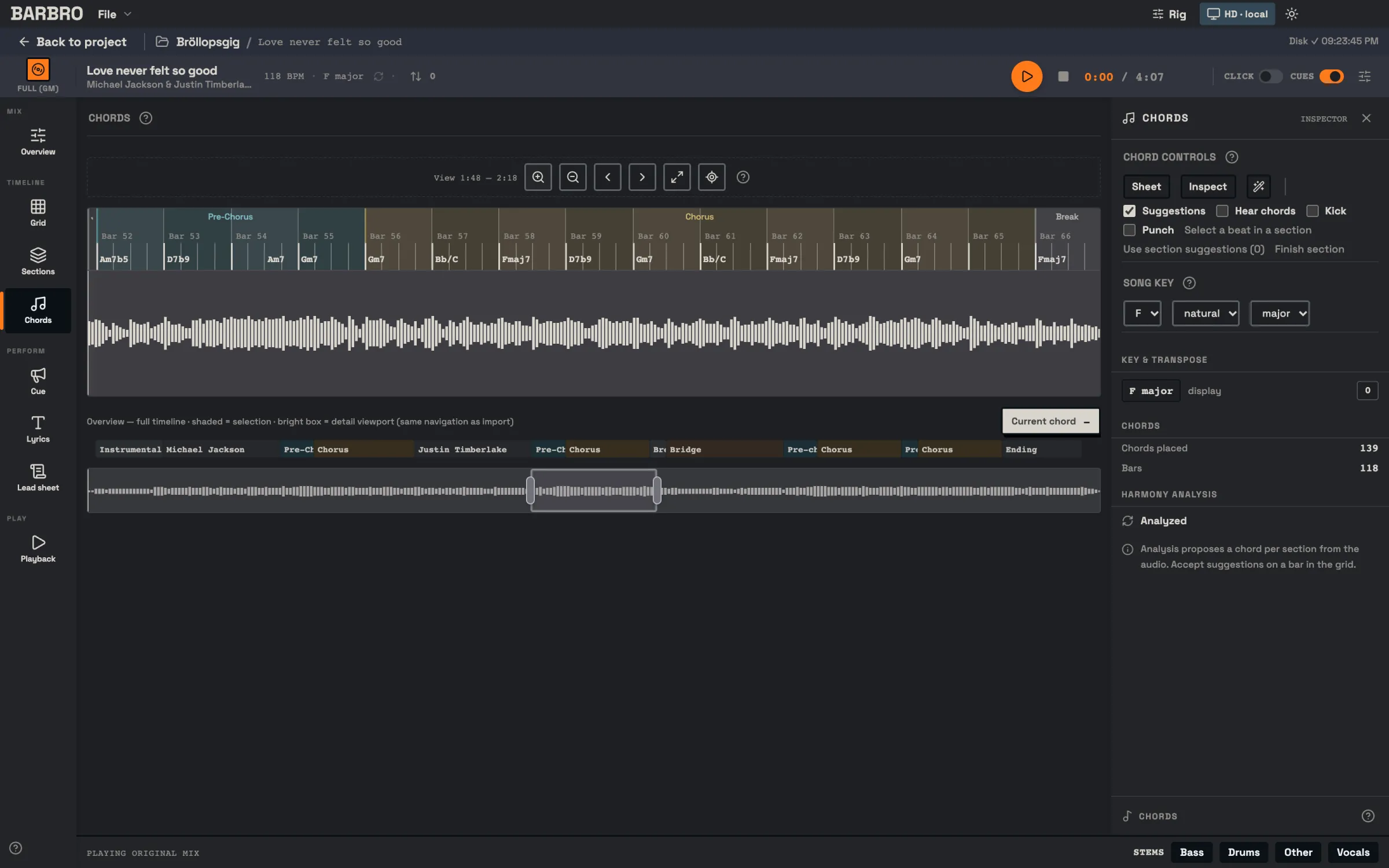Click Finish section link
The image size is (1389, 868).
1309,249
